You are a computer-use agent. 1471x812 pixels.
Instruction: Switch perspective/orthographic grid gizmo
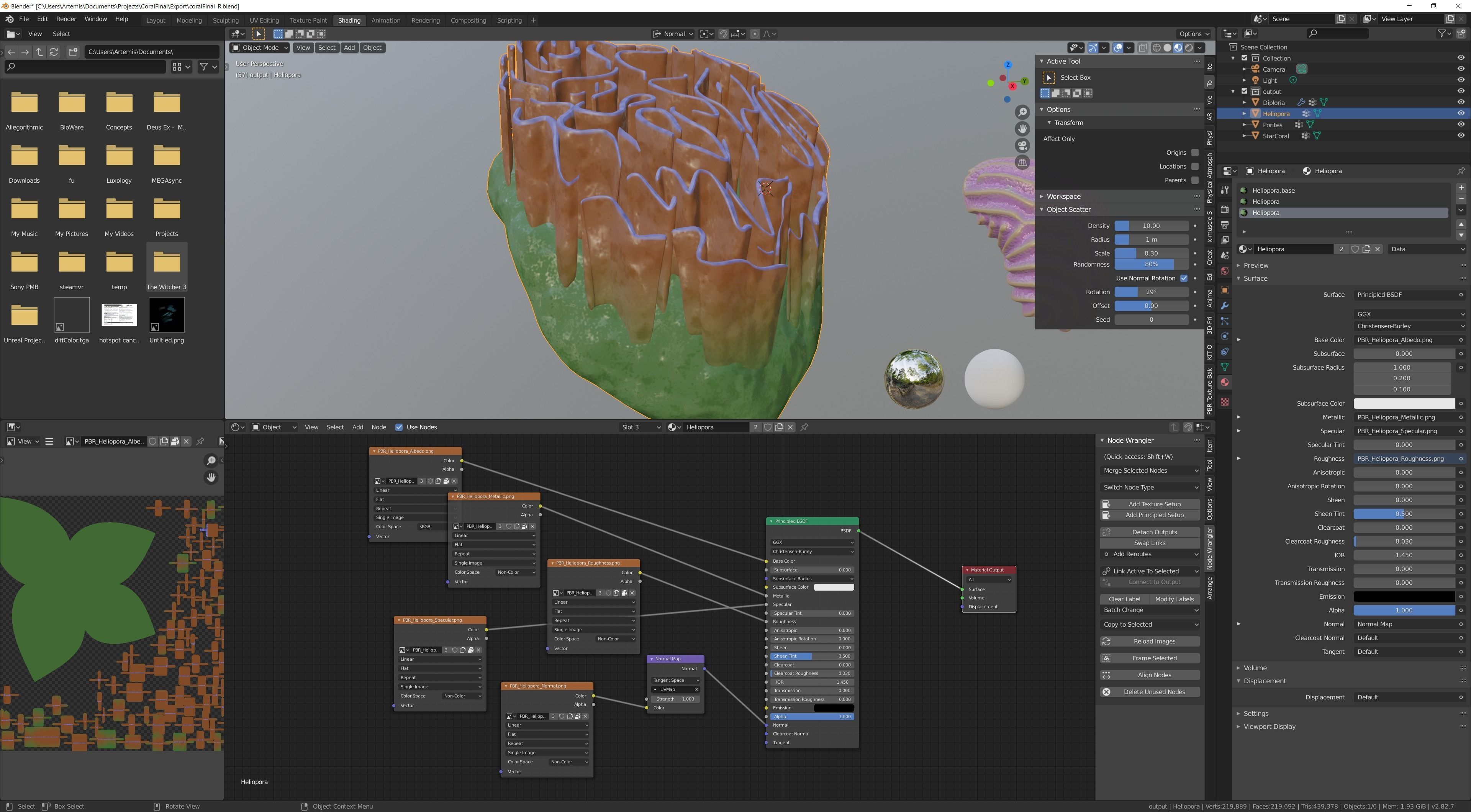tap(1022, 163)
